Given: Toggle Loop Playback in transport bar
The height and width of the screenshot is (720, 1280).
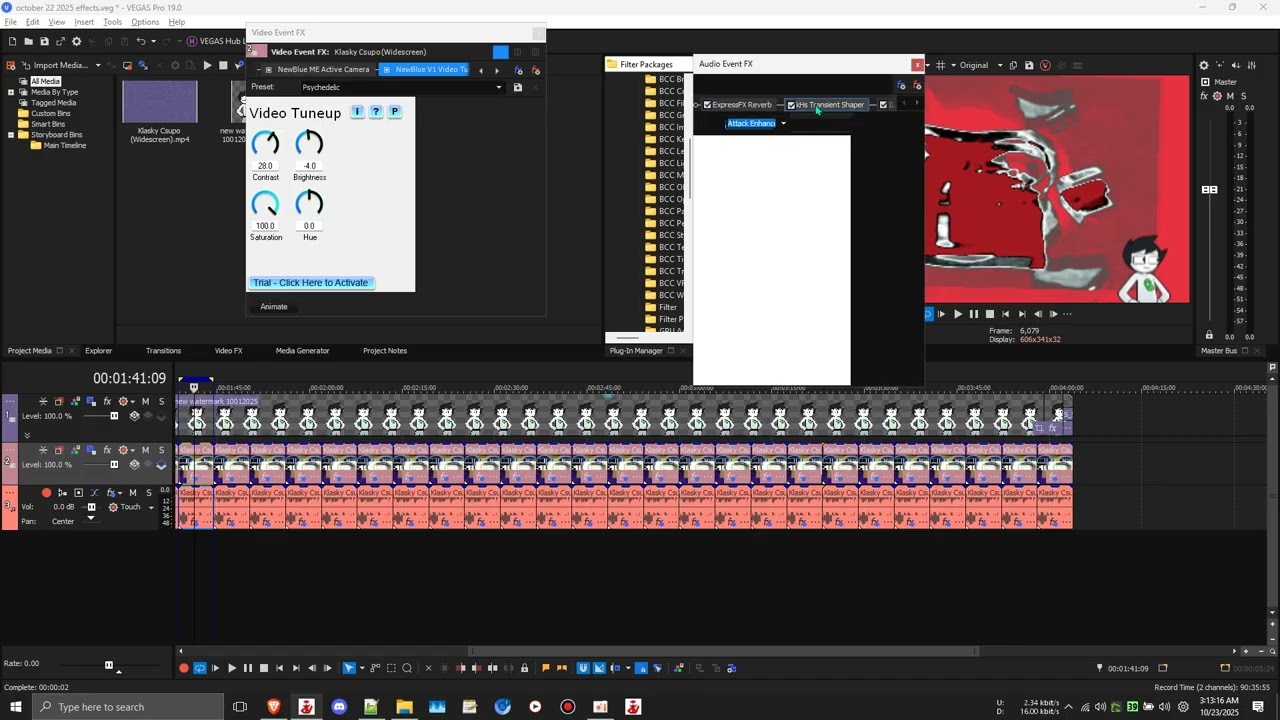Looking at the screenshot, I should pyautogui.click(x=200, y=668).
